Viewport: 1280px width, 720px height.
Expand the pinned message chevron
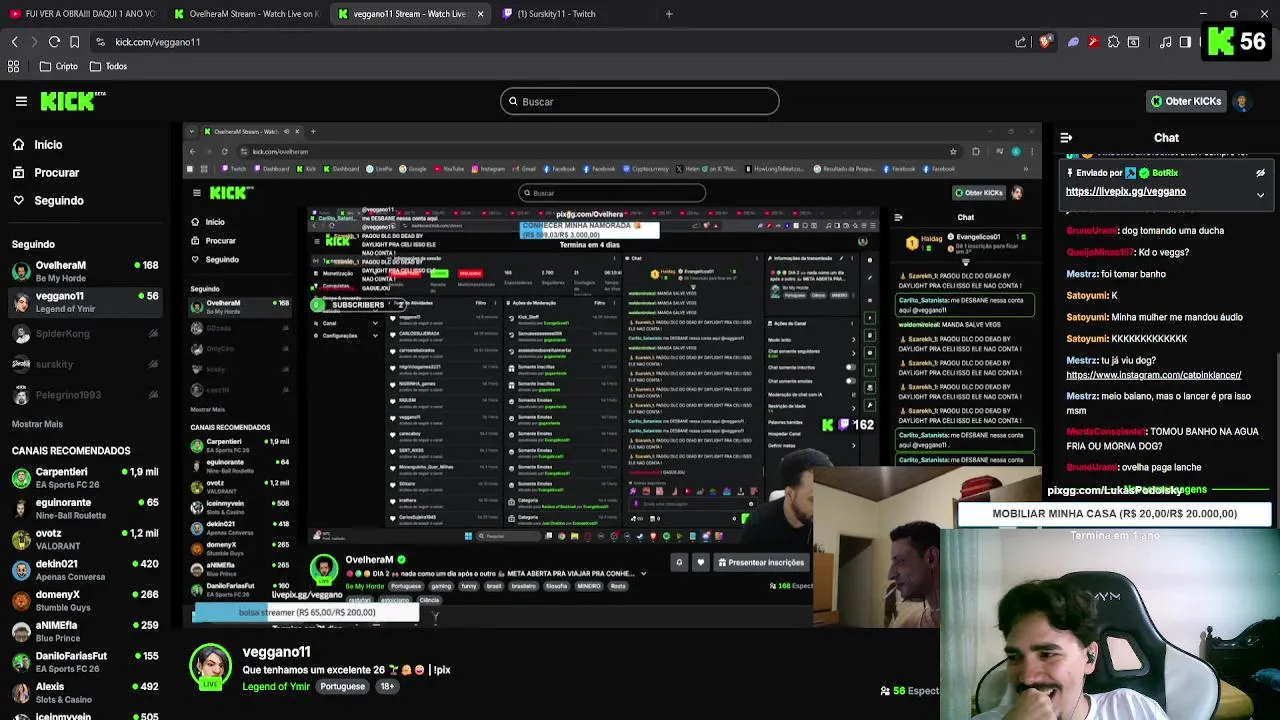click(1260, 195)
